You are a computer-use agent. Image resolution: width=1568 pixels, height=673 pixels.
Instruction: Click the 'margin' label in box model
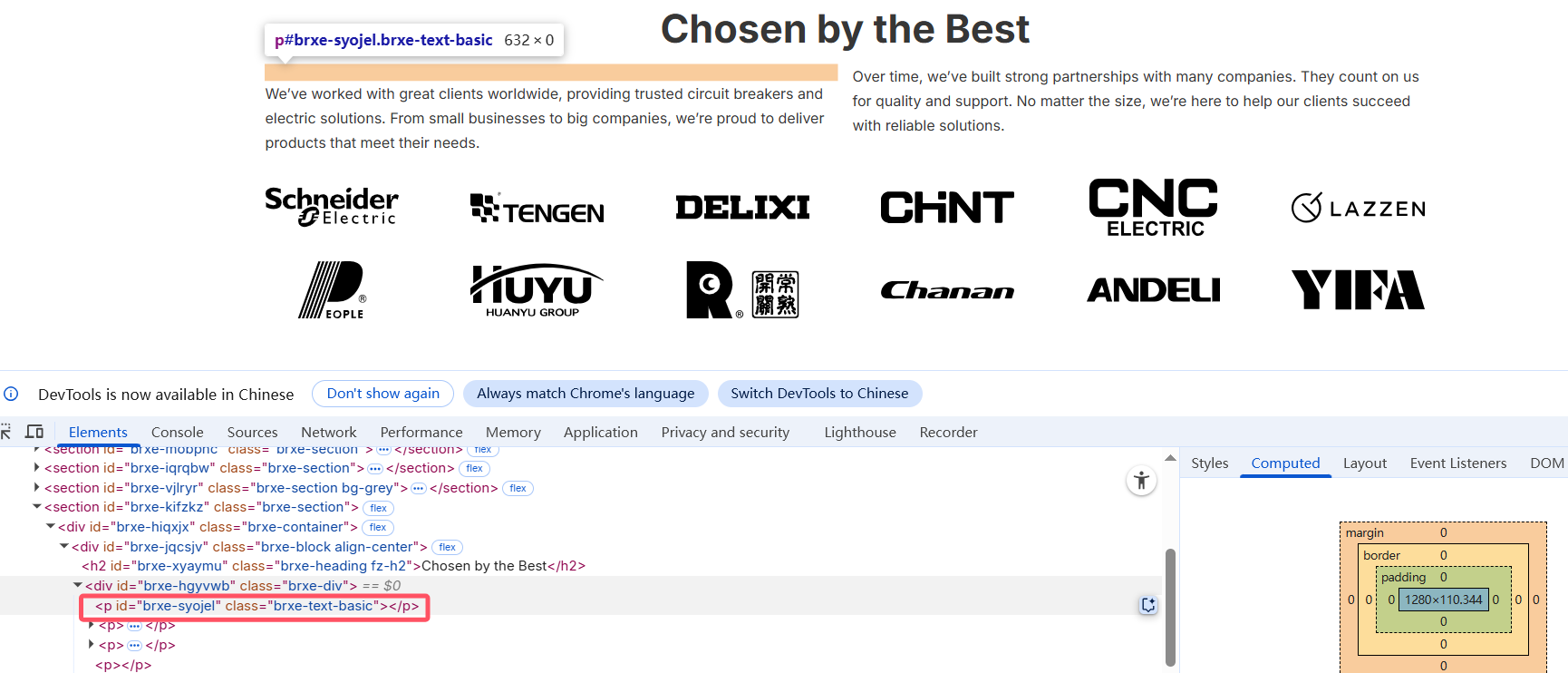tap(1365, 533)
